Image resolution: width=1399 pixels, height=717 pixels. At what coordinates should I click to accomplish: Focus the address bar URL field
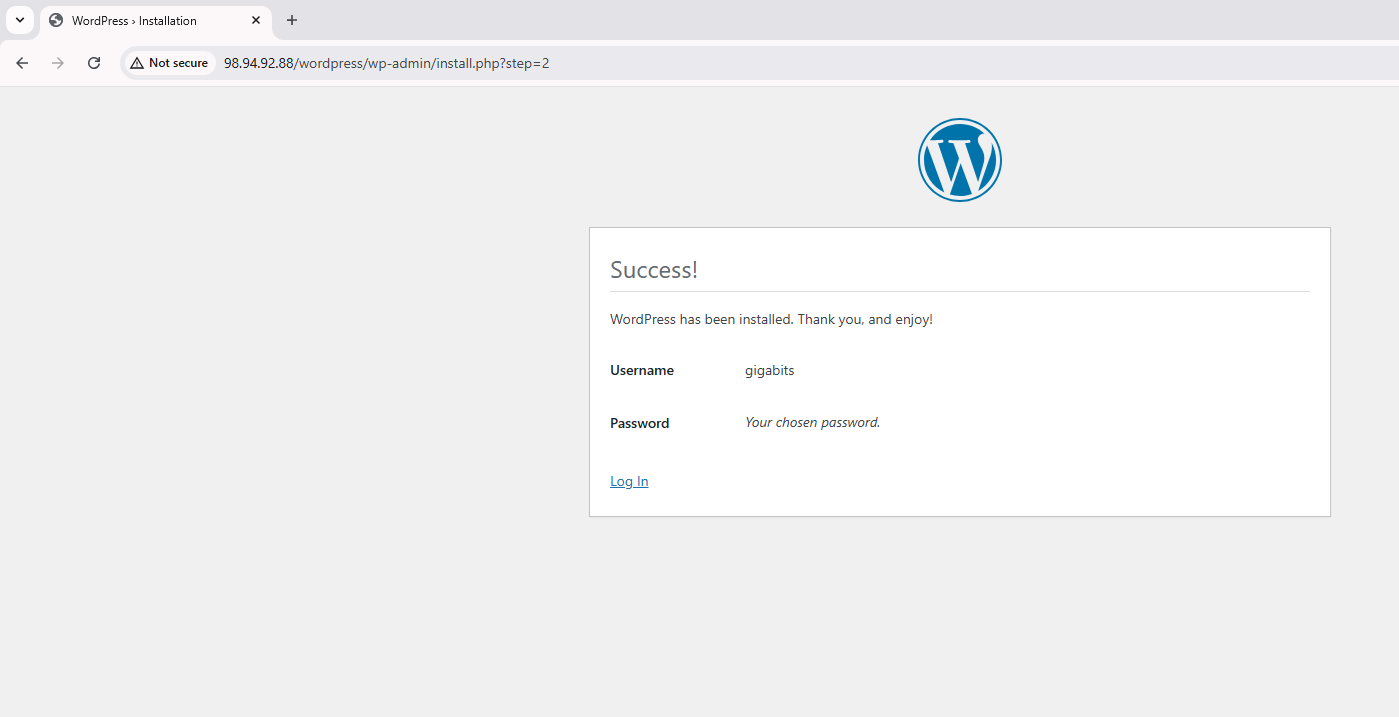(x=700, y=63)
